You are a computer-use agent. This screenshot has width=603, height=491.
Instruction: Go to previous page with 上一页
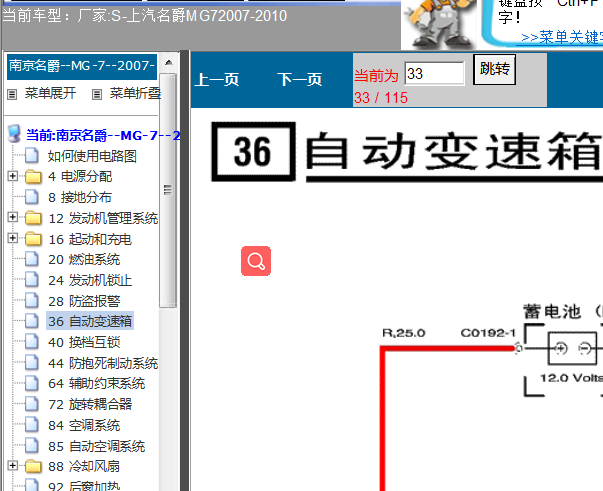217,80
